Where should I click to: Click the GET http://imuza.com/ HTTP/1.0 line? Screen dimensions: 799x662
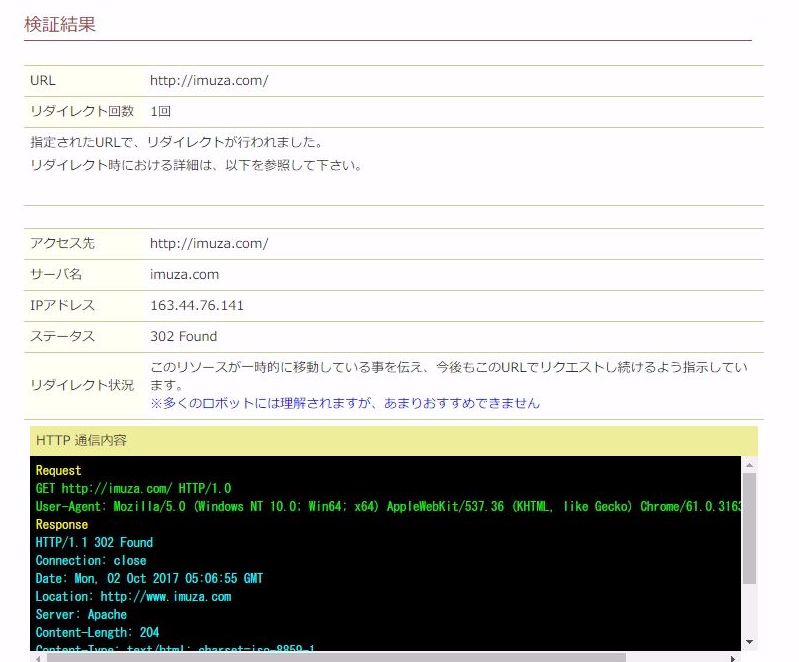(x=134, y=488)
